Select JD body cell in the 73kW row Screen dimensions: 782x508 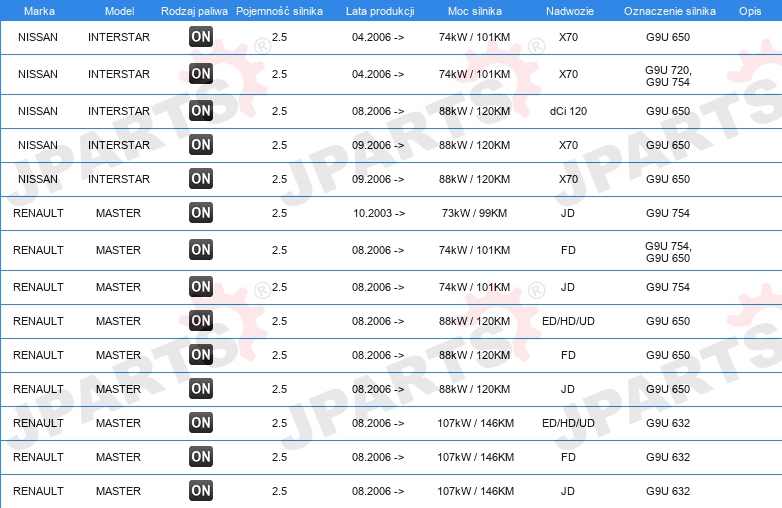pyautogui.click(x=568, y=213)
